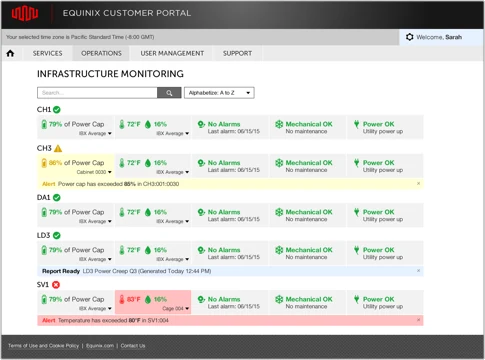This screenshot has height=360, width=485.
Task: Dismiss the LD3 Report Ready notification
Action: click(x=419, y=271)
